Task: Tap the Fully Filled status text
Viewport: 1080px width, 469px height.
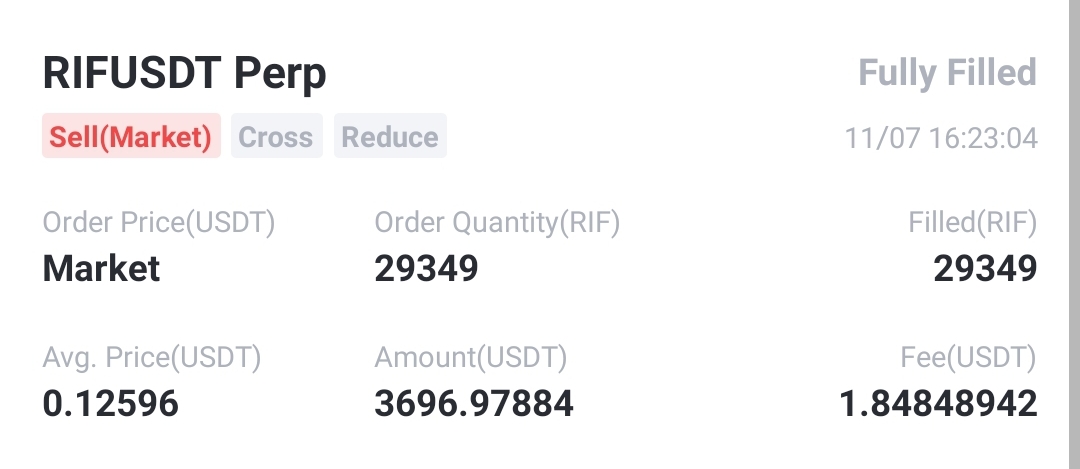Action: tap(947, 73)
